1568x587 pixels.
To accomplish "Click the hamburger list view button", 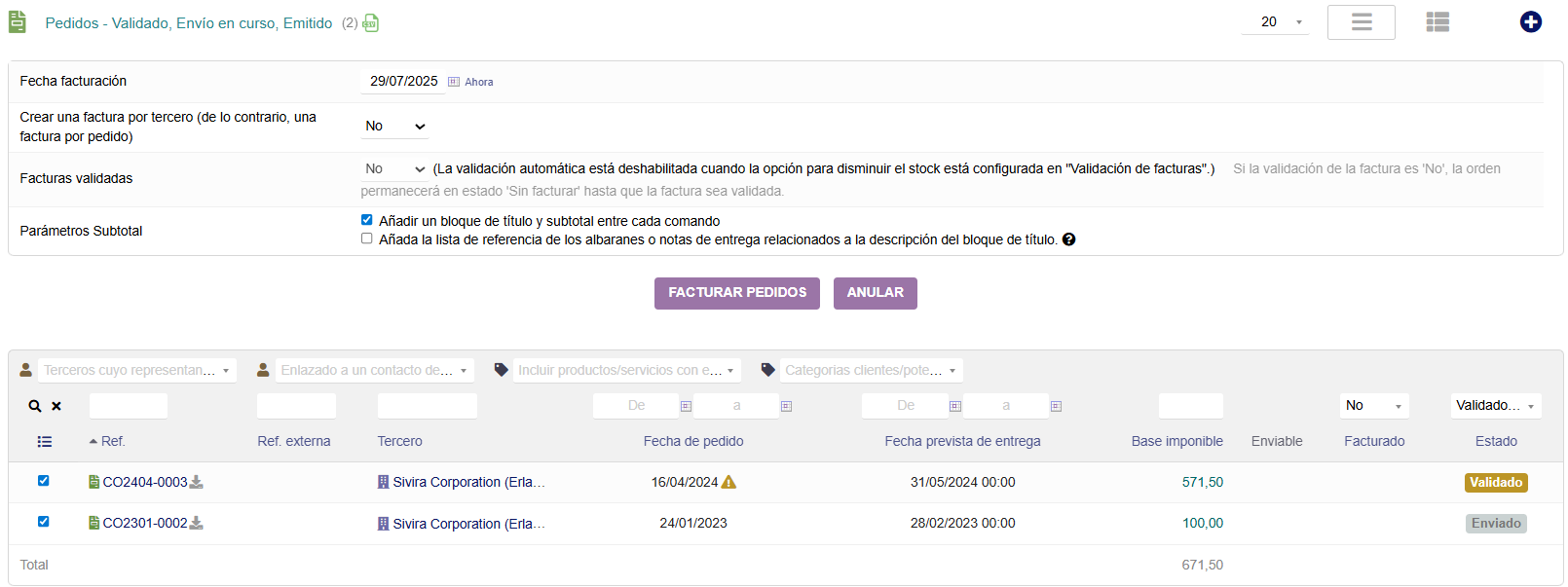I will pyautogui.click(x=1361, y=22).
